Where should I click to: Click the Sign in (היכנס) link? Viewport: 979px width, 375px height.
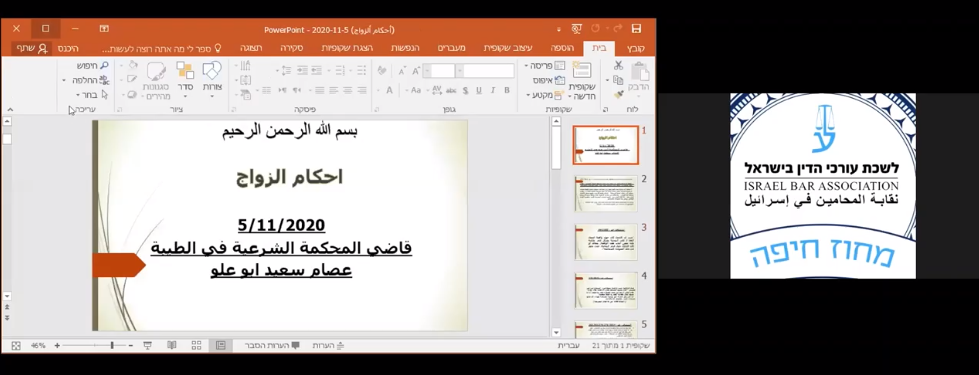(68, 49)
